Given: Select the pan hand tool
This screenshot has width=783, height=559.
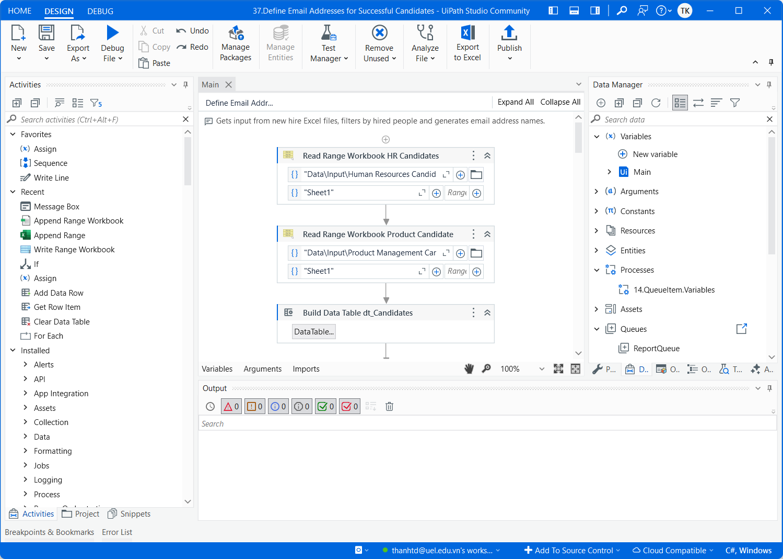Looking at the screenshot, I should pos(469,369).
